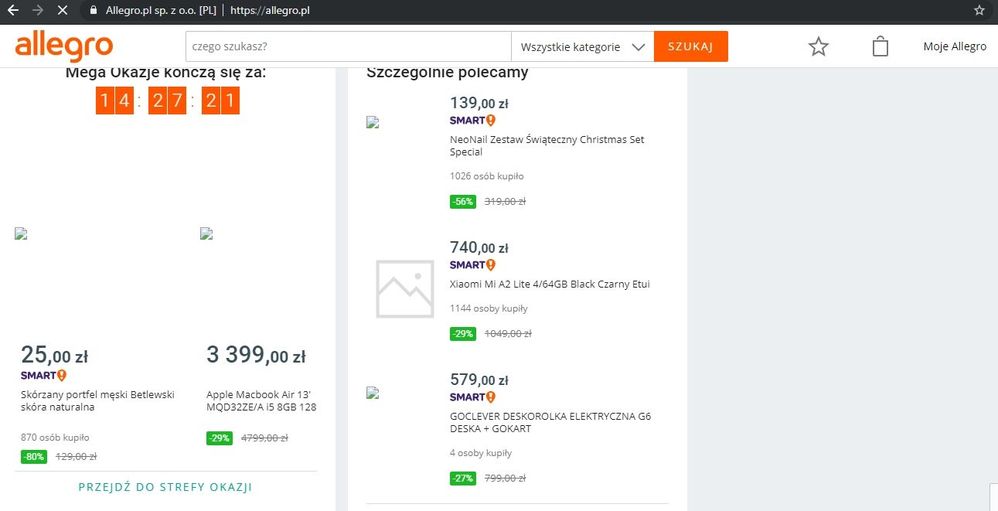Viewport: 998px width, 511px height.
Task: Click the site security padlock icon
Action: tap(92, 10)
